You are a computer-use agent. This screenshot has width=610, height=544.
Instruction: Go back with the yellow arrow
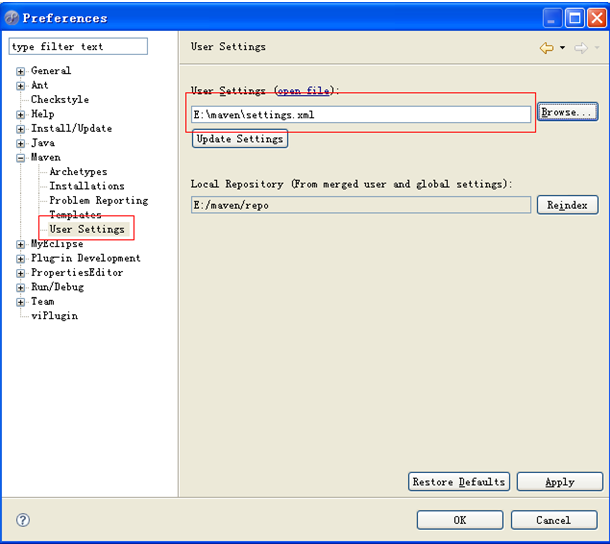[547, 48]
